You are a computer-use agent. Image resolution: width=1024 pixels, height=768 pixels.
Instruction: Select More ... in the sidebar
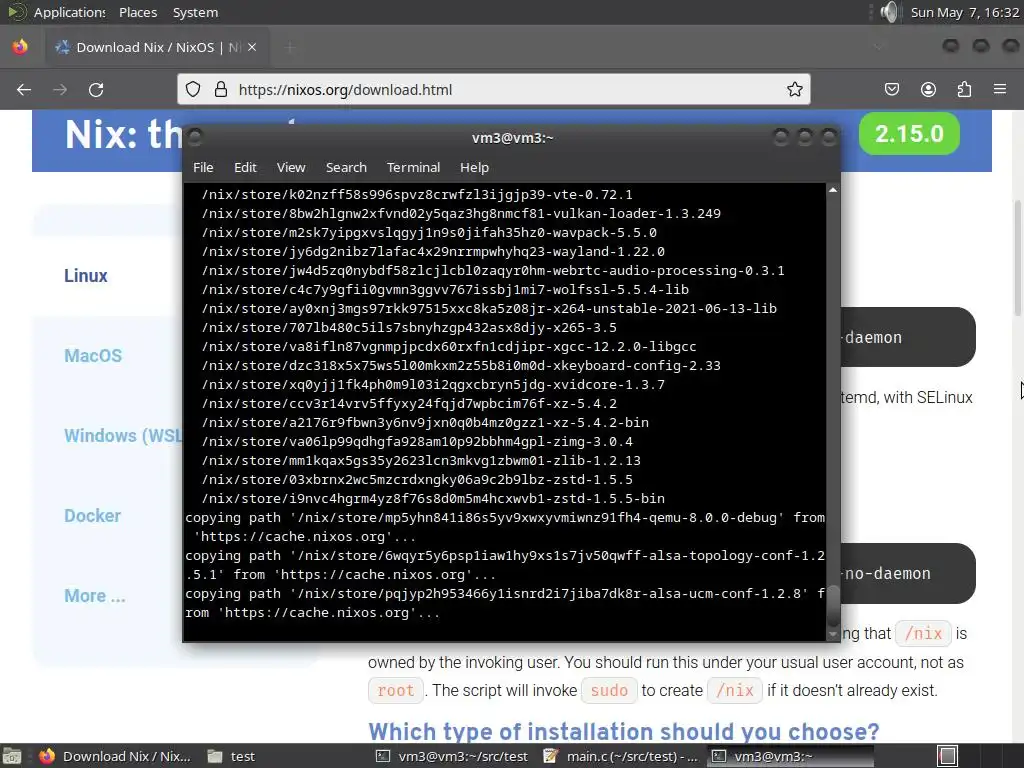pos(95,596)
